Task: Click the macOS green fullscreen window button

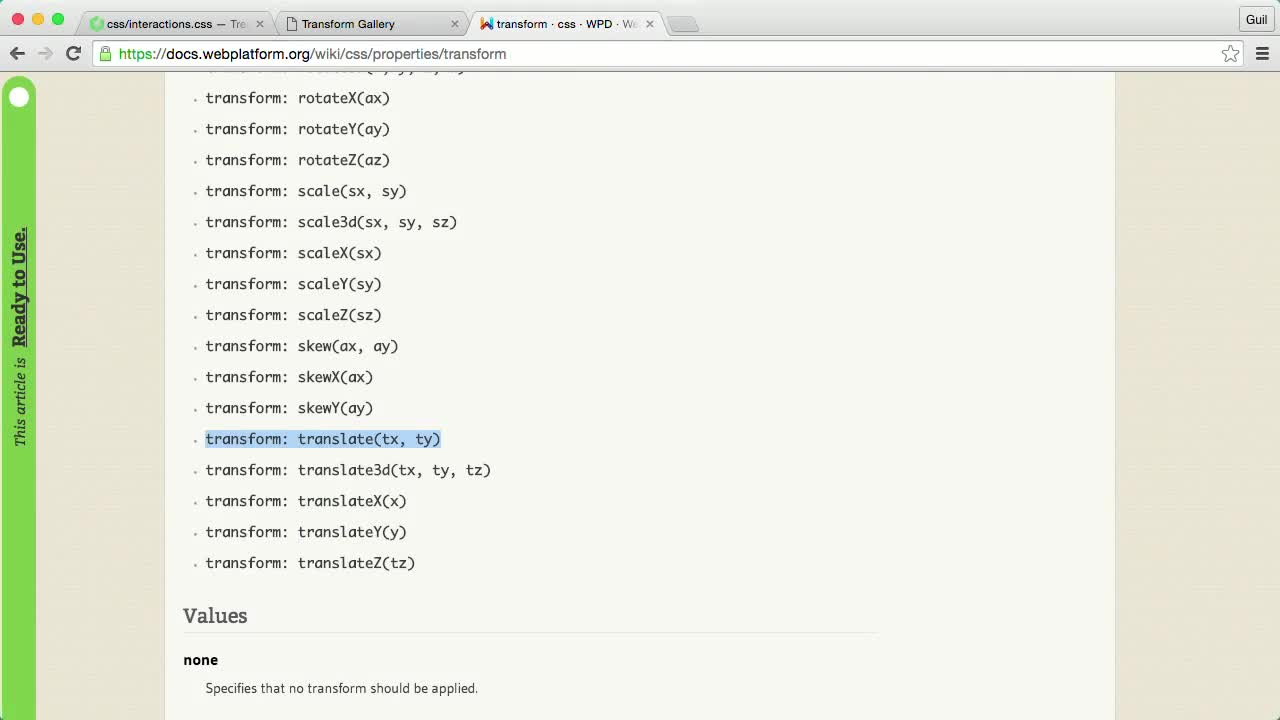Action: tap(58, 20)
